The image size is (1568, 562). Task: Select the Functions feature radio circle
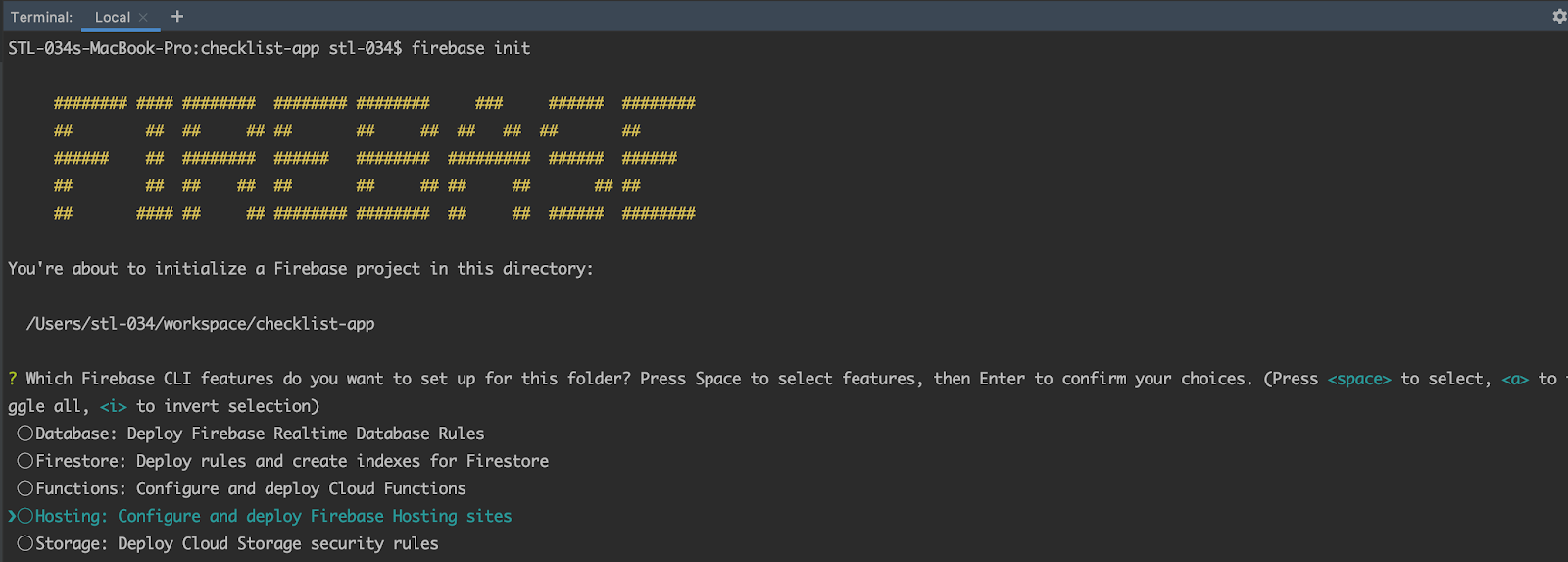pos(25,488)
